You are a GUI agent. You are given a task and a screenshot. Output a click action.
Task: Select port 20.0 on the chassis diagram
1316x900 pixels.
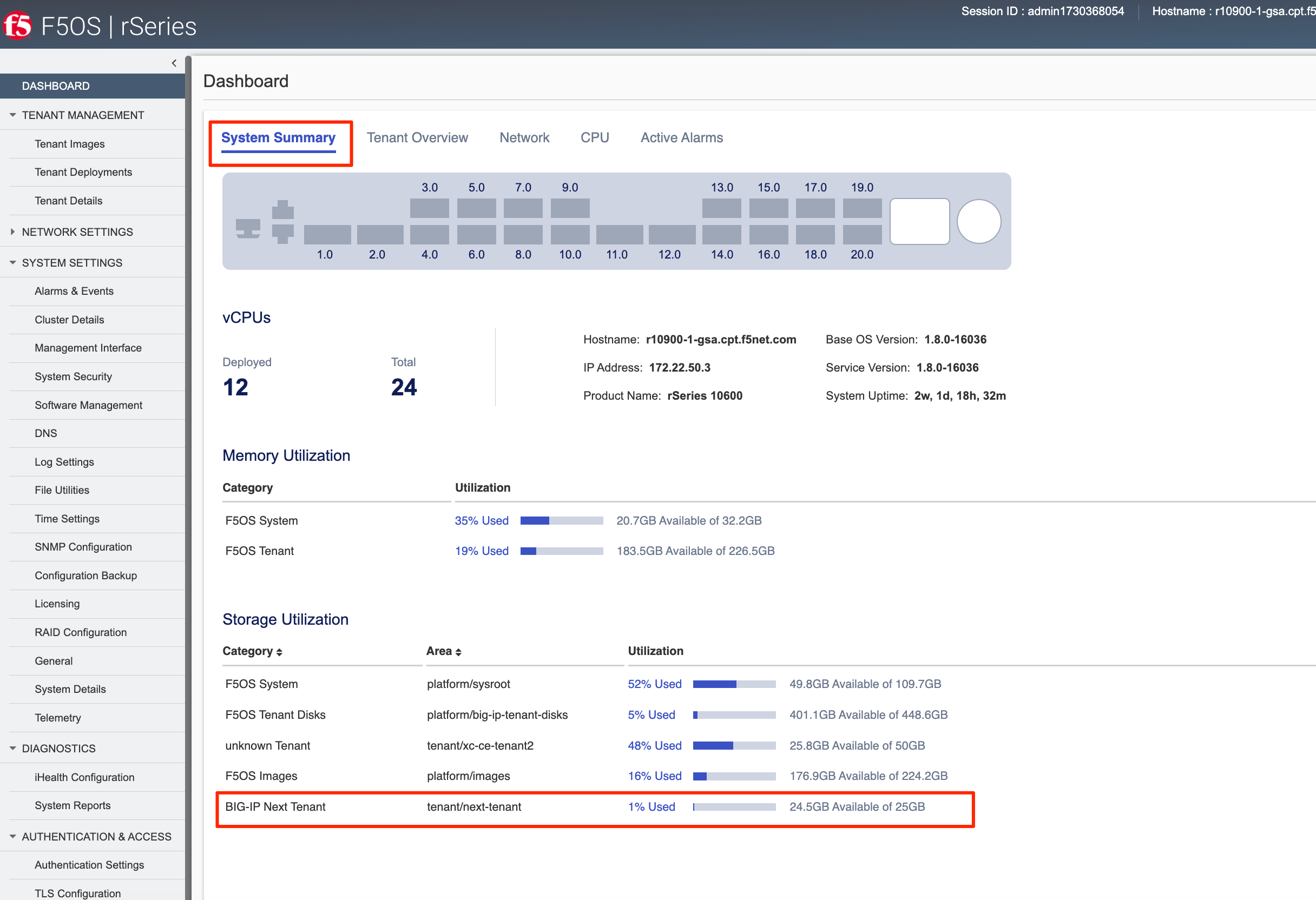click(x=862, y=234)
